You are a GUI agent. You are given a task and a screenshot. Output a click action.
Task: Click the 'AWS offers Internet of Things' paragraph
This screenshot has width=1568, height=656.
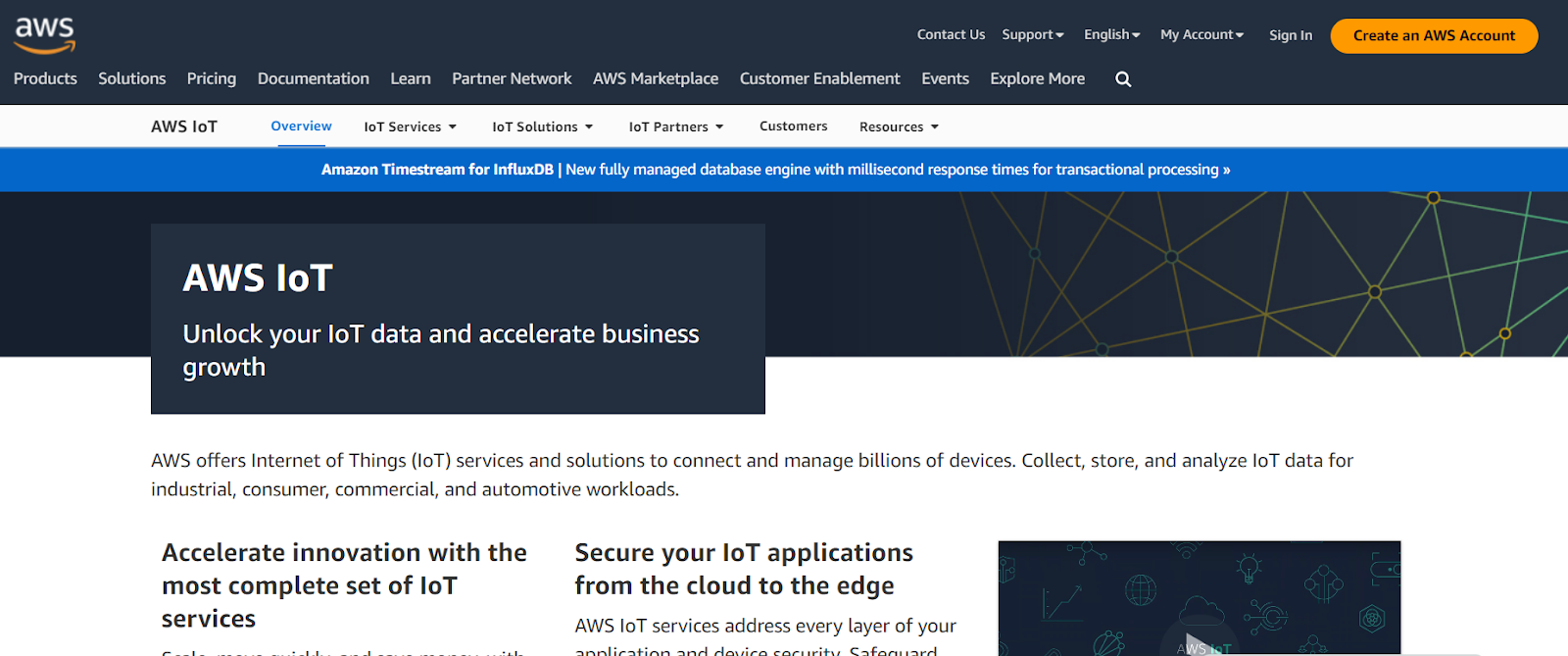point(753,475)
